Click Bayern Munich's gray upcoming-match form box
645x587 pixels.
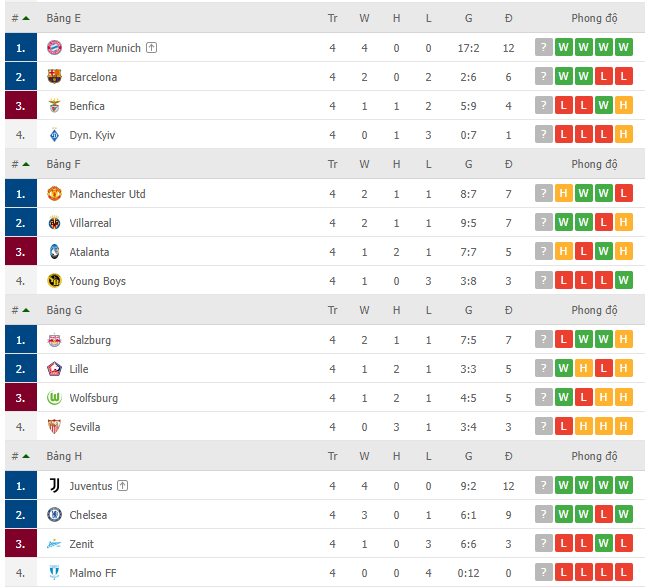[x=543, y=48]
